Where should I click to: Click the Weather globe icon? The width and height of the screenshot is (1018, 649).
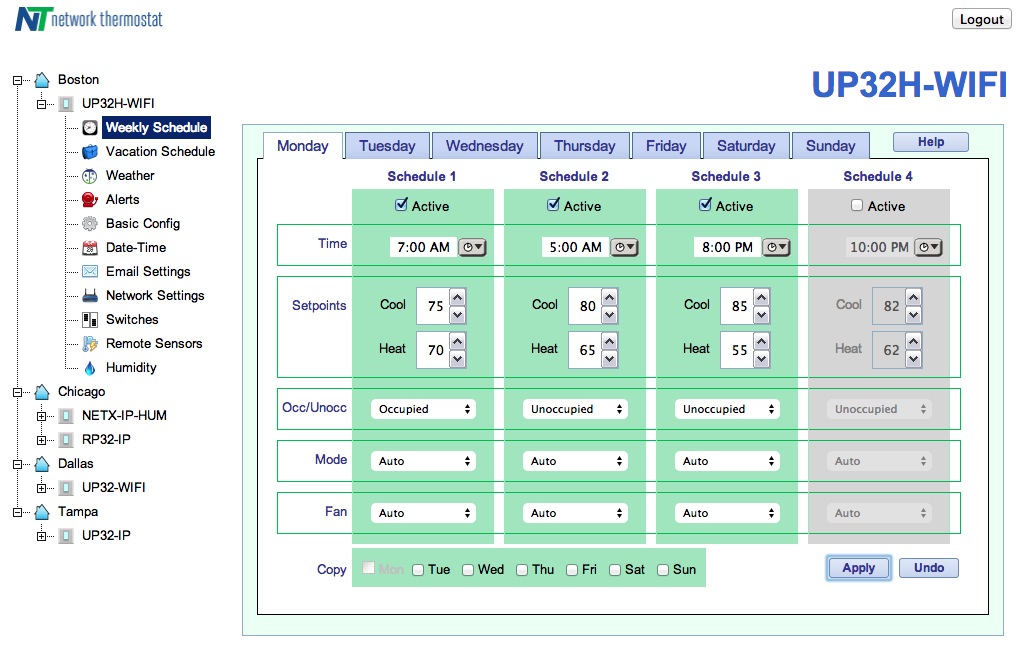coord(90,176)
